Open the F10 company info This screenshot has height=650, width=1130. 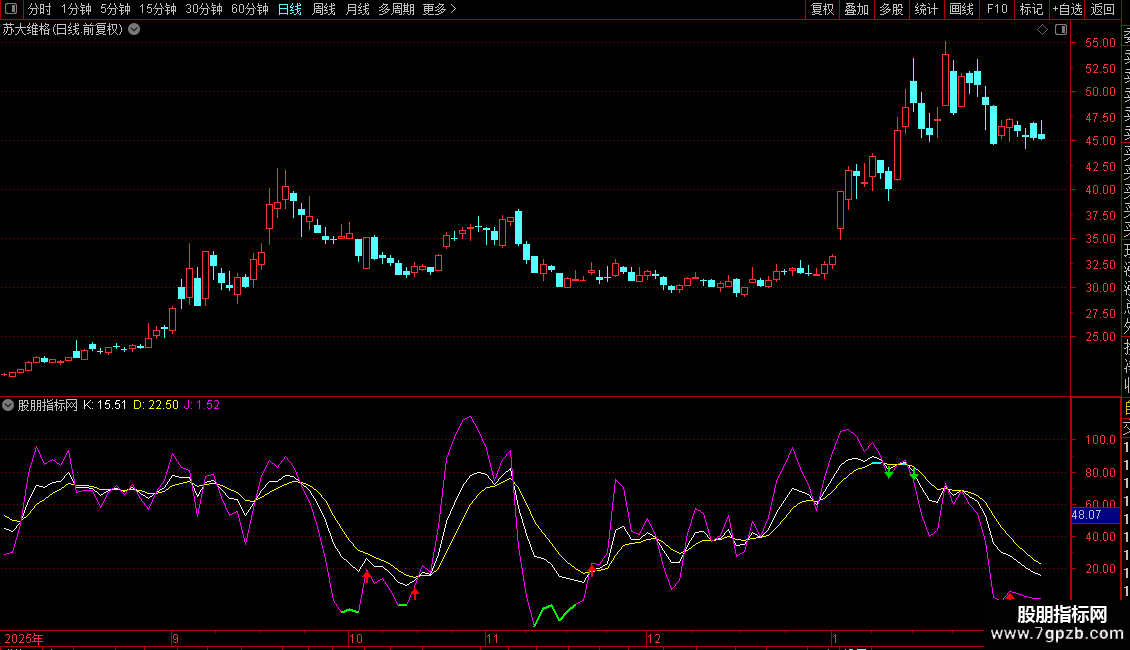coord(997,9)
